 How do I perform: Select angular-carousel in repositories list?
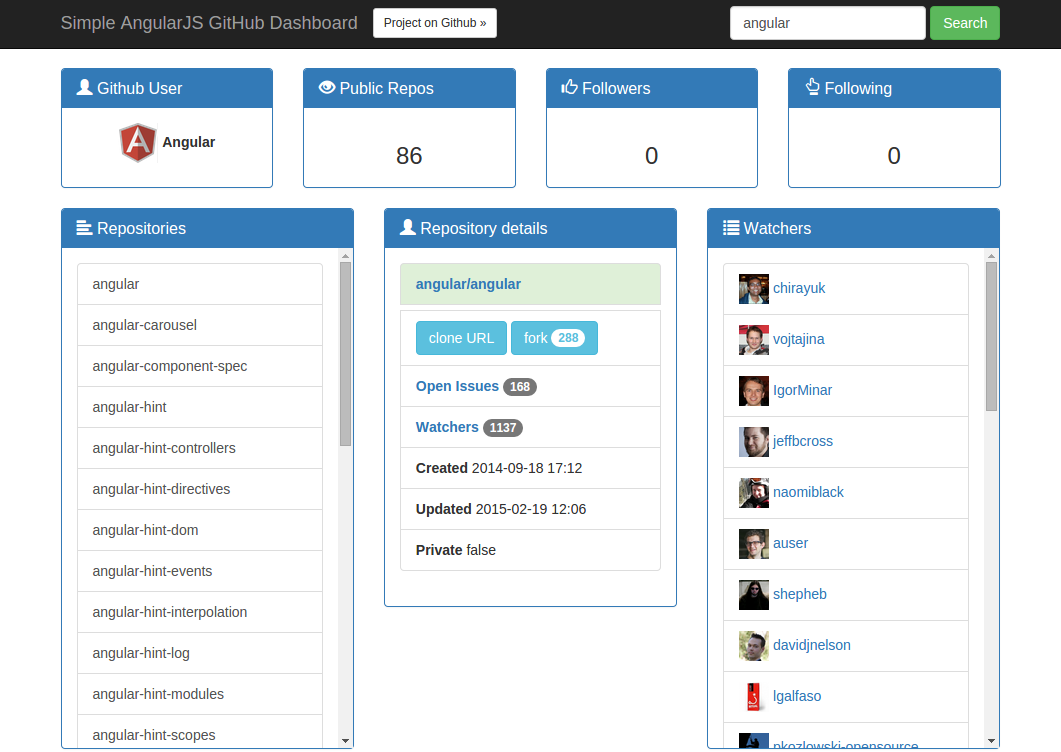click(200, 326)
